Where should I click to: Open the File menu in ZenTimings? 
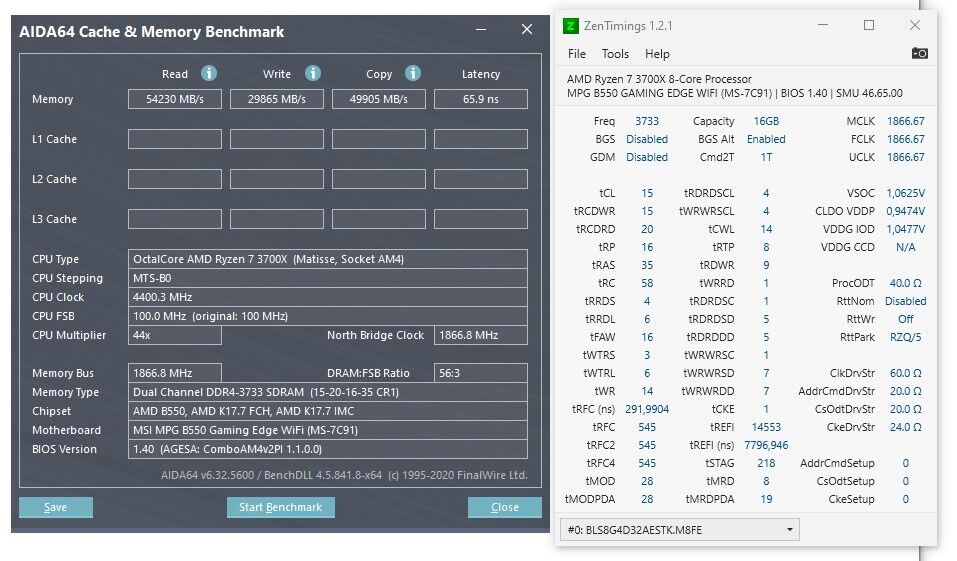click(577, 54)
